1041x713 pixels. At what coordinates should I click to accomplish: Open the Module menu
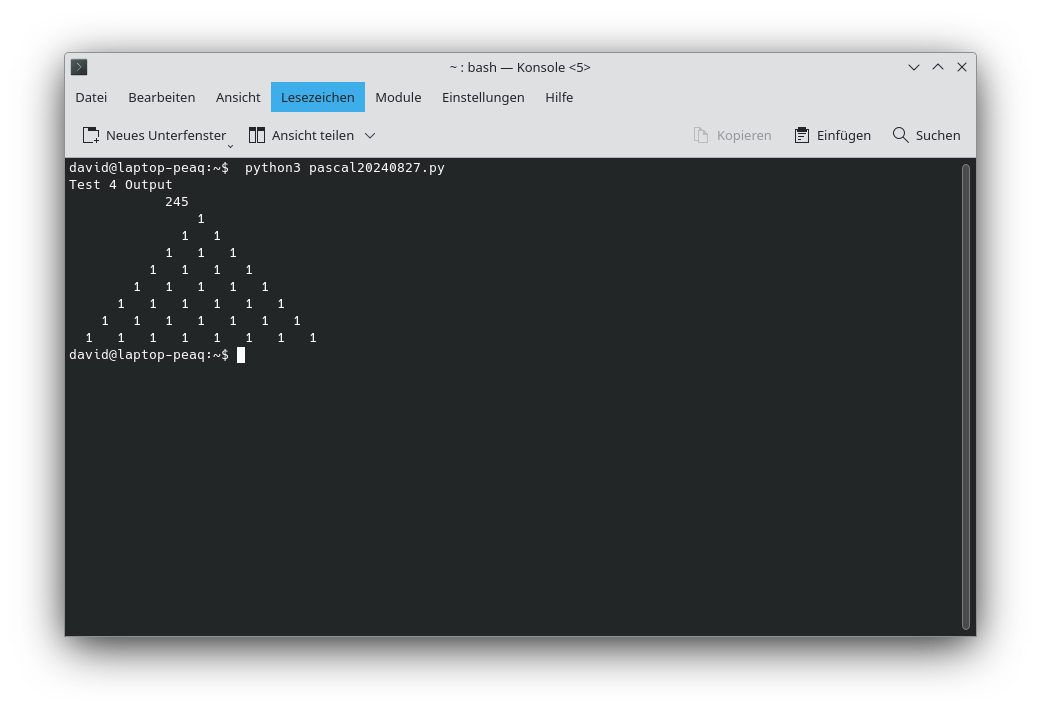point(398,97)
